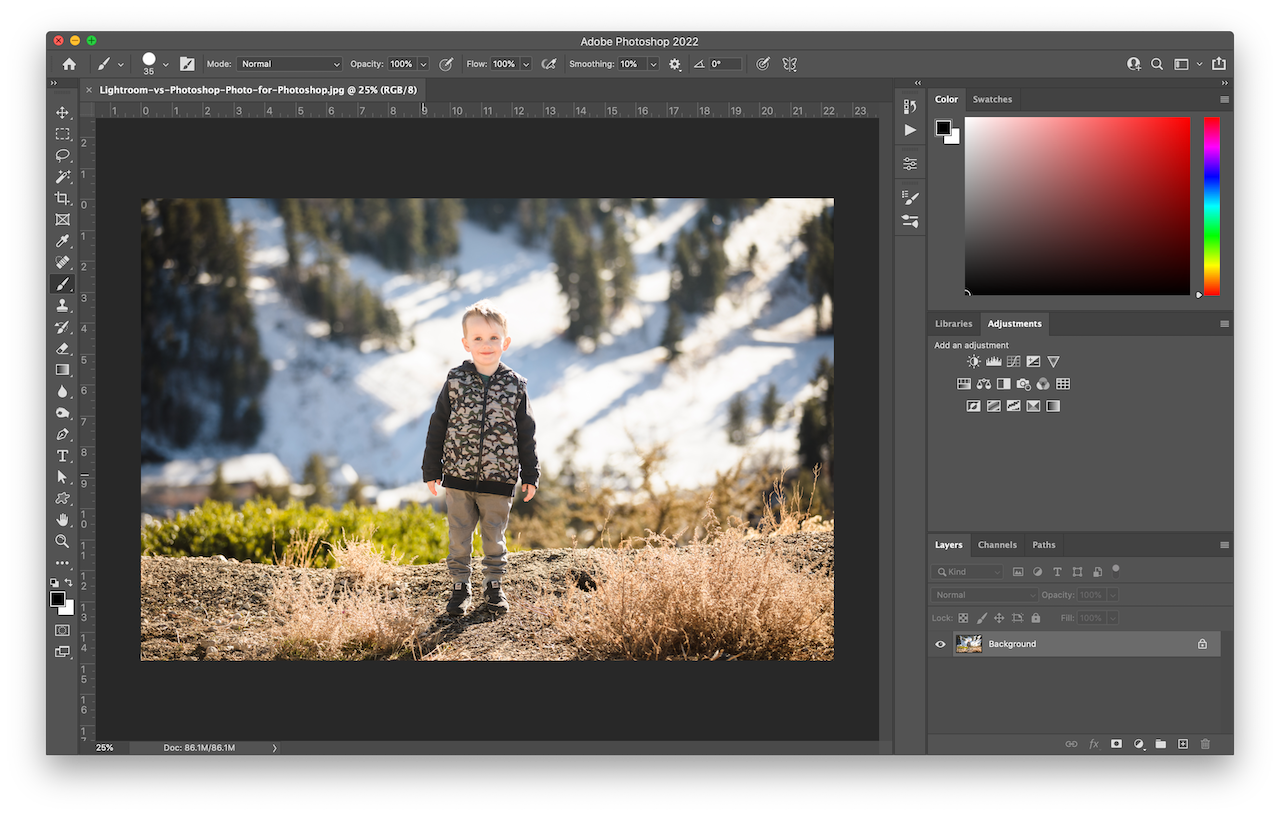Toggle pressure for size button
The height and width of the screenshot is (816, 1280).
pos(763,64)
